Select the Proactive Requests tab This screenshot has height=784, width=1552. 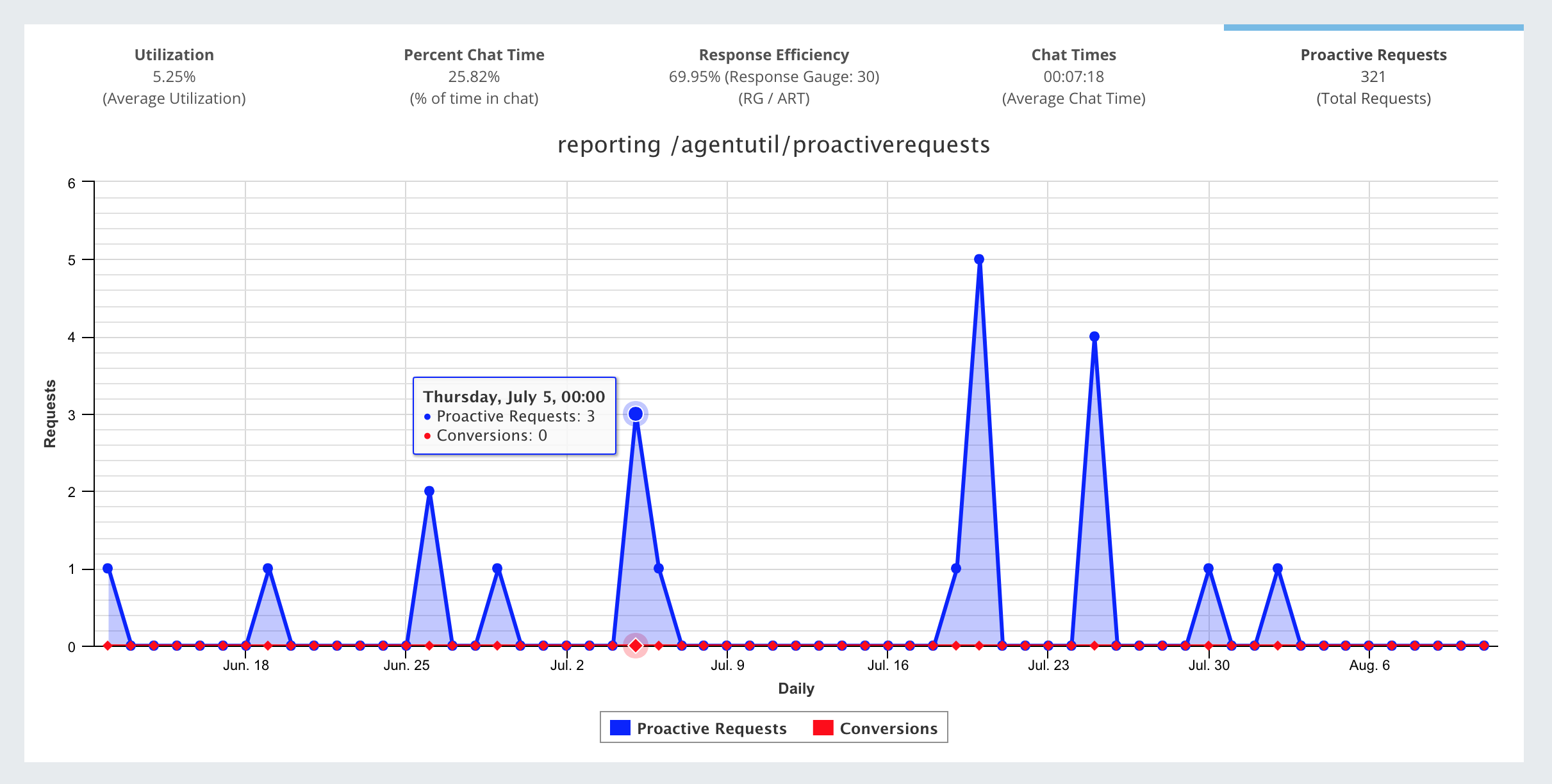(x=1373, y=76)
